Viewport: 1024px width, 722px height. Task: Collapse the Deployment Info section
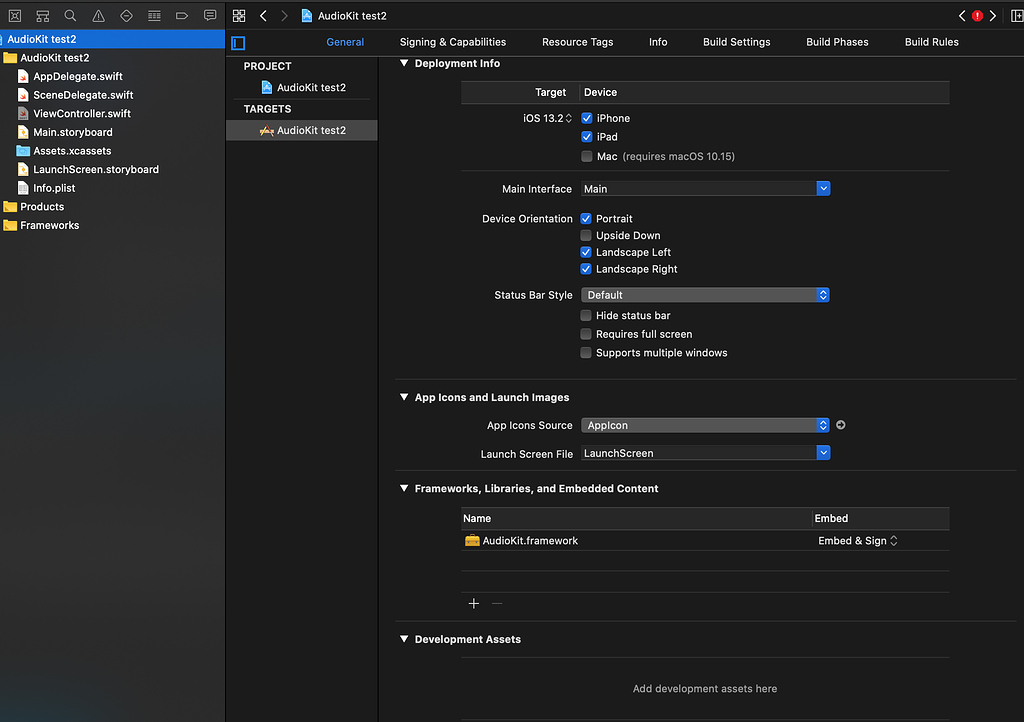[x=403, y=62]
